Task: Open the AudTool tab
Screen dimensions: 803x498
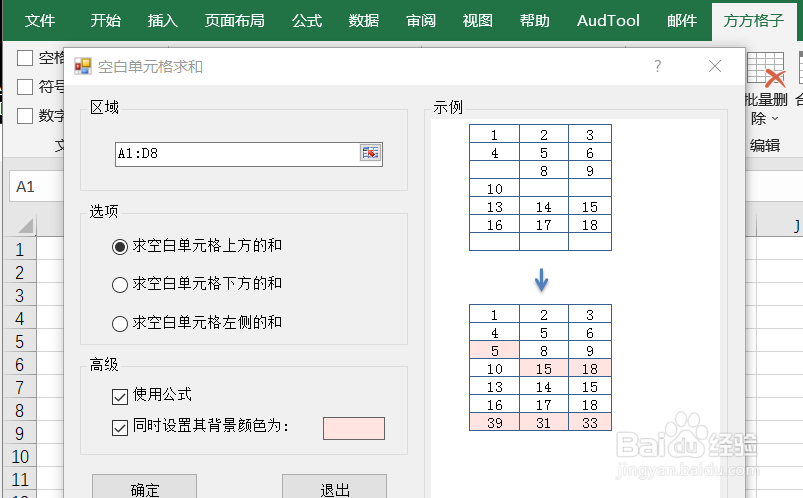Action: [x=608, y=21]
